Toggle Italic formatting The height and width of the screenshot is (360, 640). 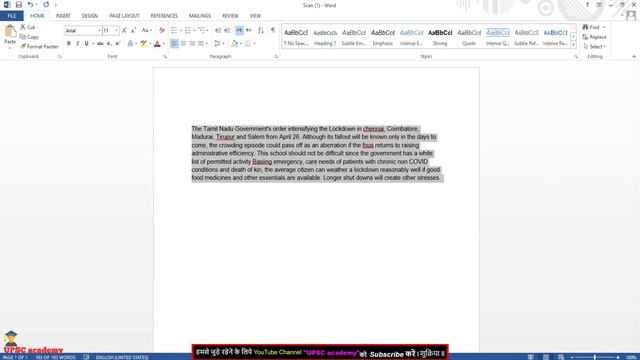coord(78,43)
